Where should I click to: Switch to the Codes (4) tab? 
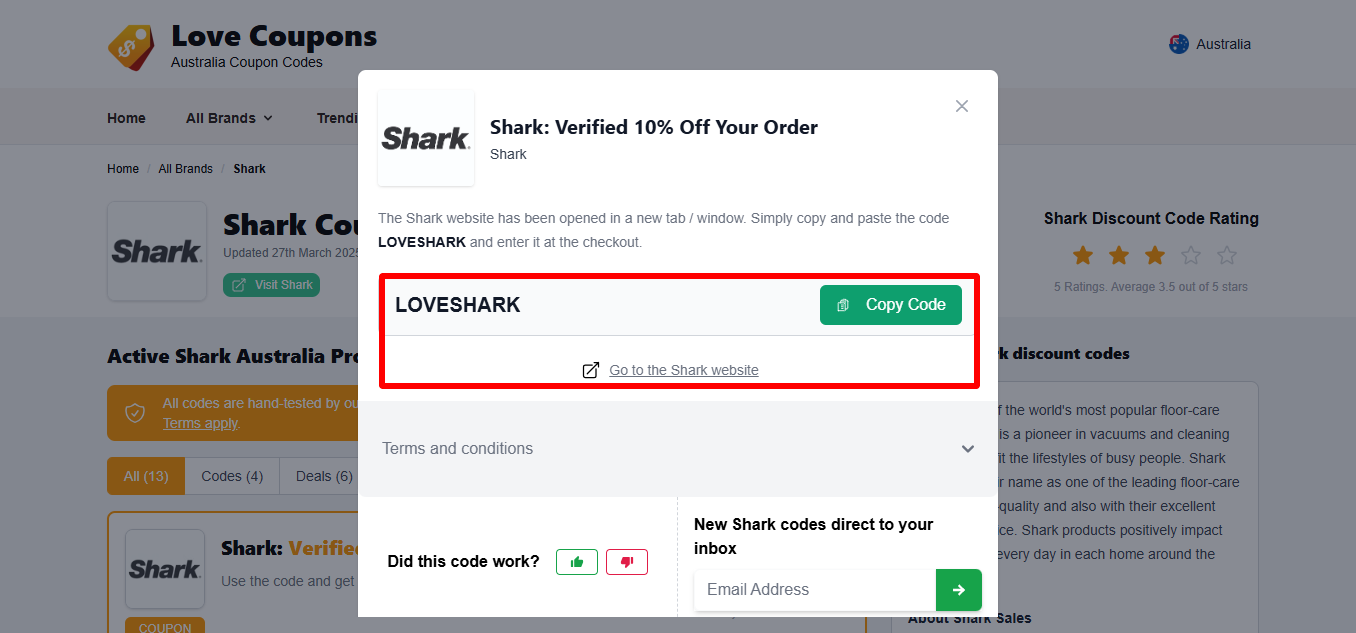pos(231,475)
